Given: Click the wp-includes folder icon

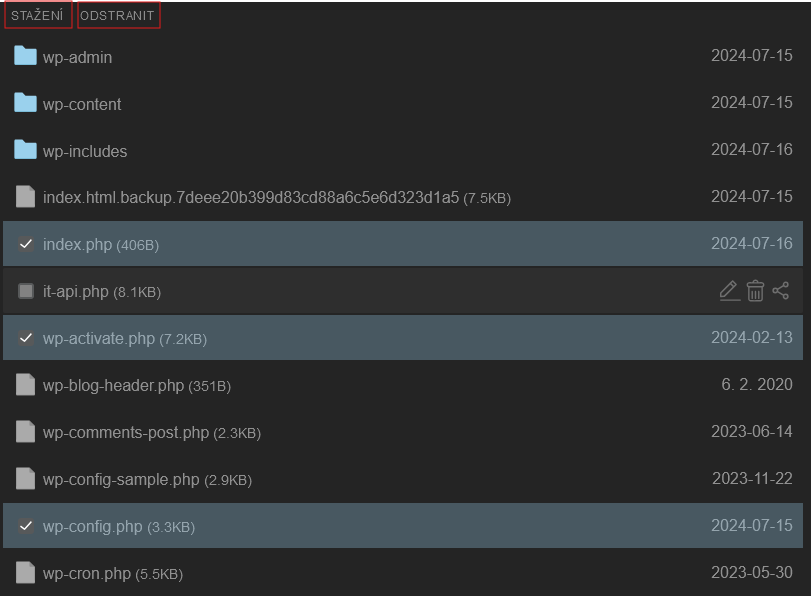Looking at the screenshot, I should pos(25,150).
